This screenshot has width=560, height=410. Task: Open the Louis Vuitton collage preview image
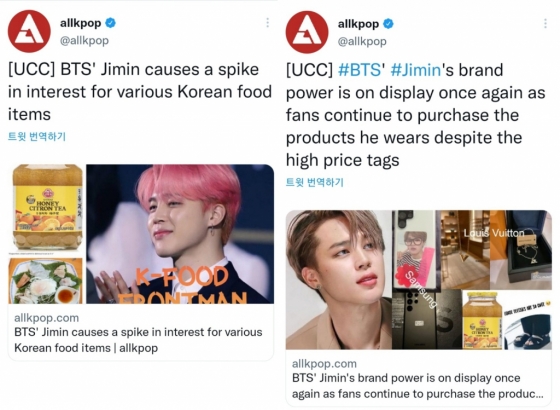(419, 280)
